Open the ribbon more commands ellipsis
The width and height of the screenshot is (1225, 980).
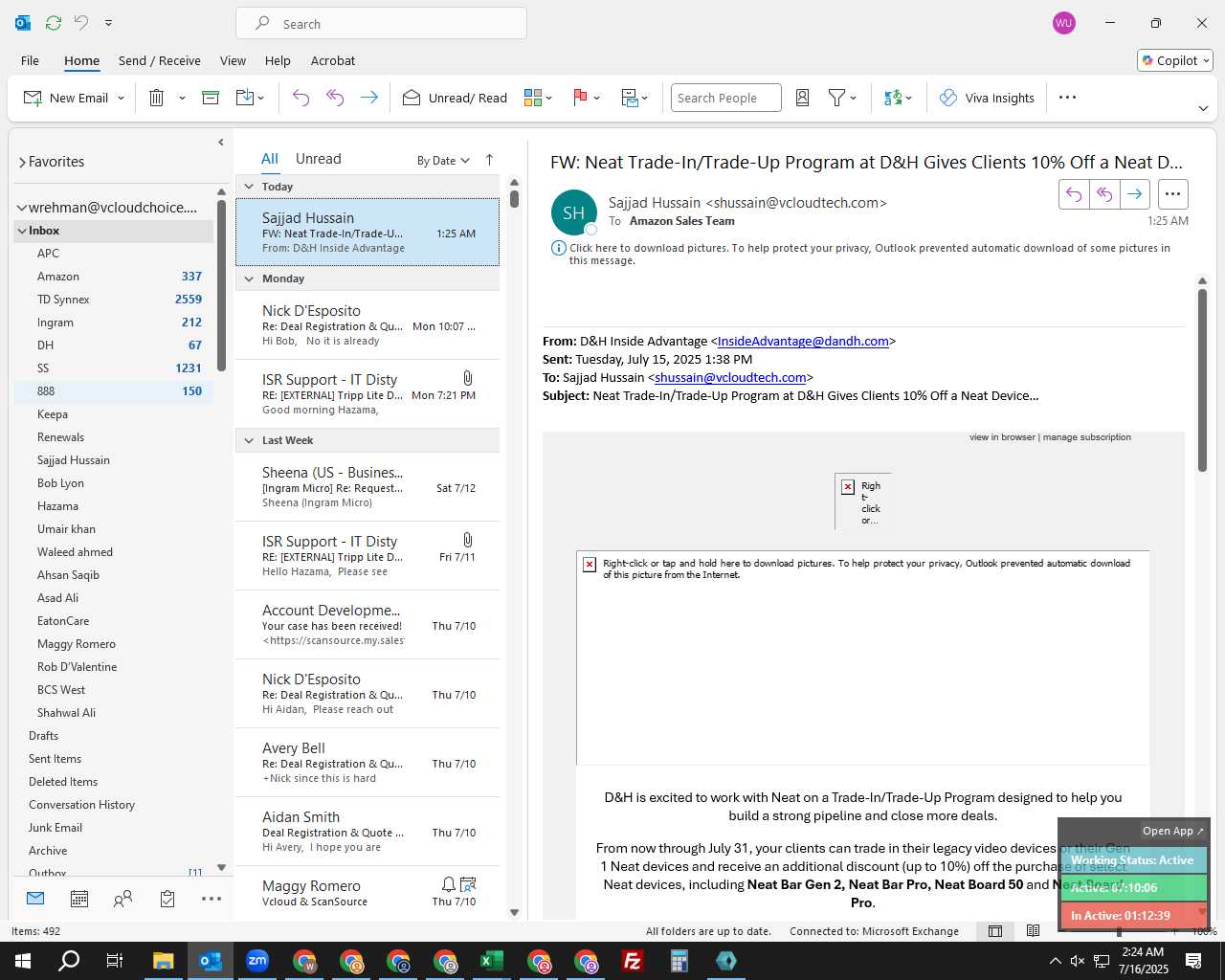pyautogui.click(x=1068, y=98)
